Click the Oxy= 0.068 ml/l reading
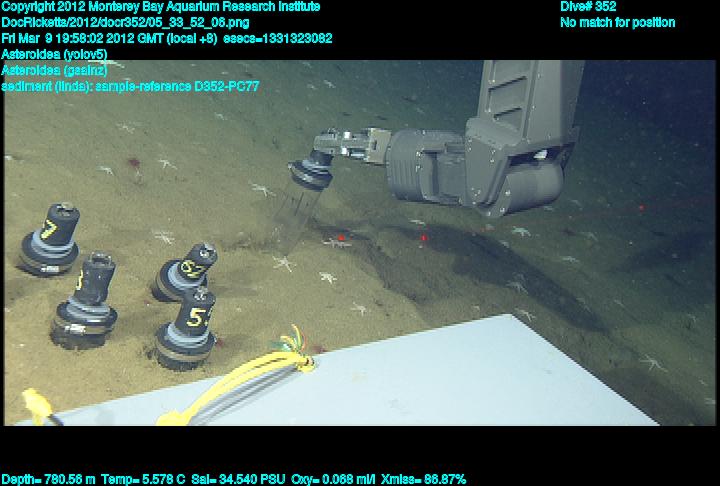The image size is (720, 486). click(x=333, y=480)
